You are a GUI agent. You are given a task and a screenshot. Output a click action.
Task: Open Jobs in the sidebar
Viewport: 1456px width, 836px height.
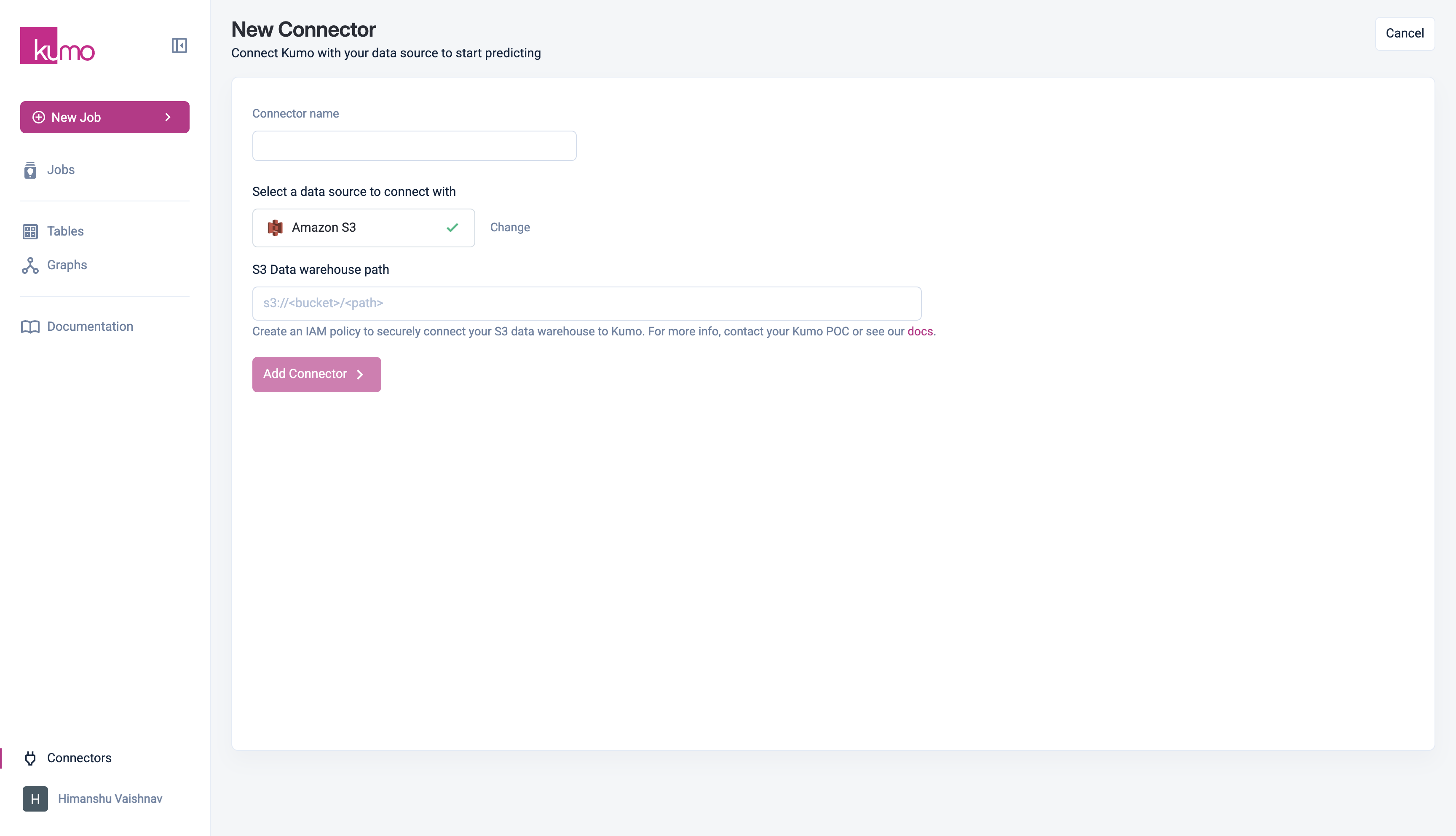click(x=61, y=170)
